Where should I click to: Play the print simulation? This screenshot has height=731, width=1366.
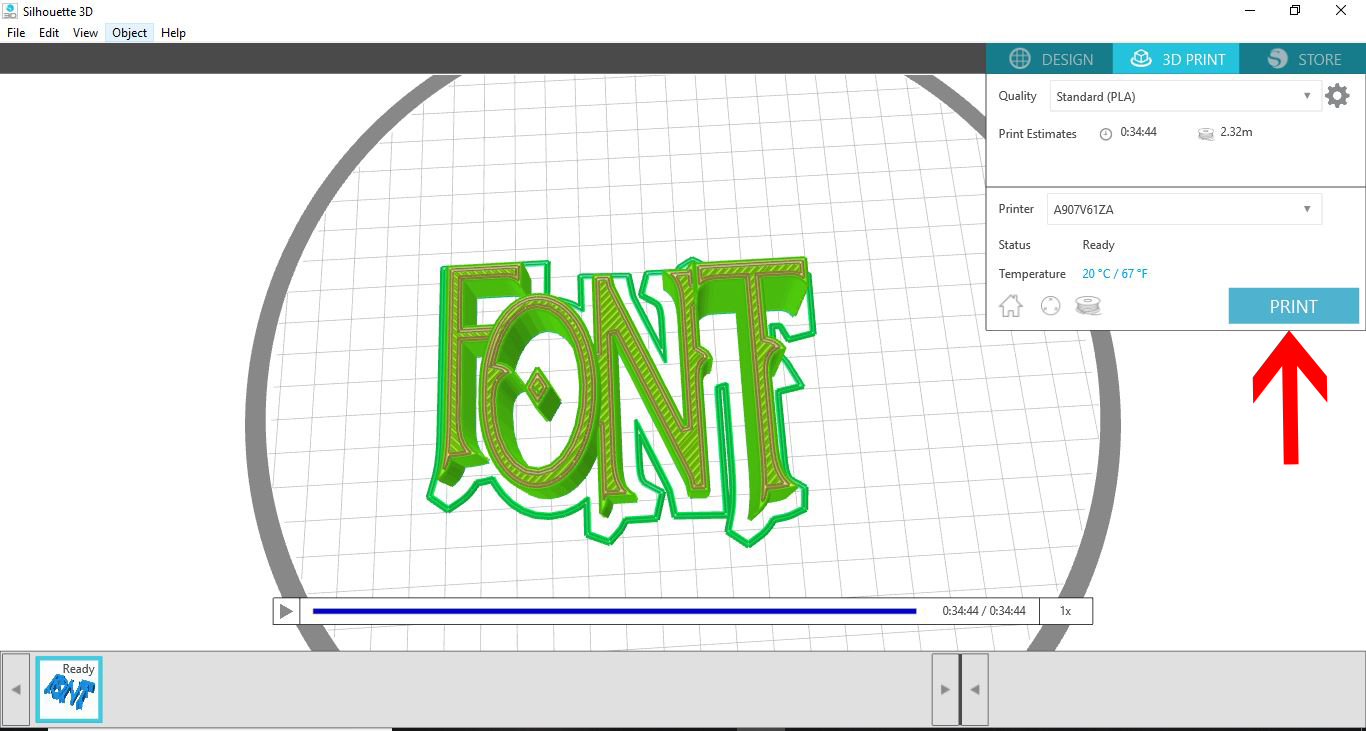click(286, 611)
